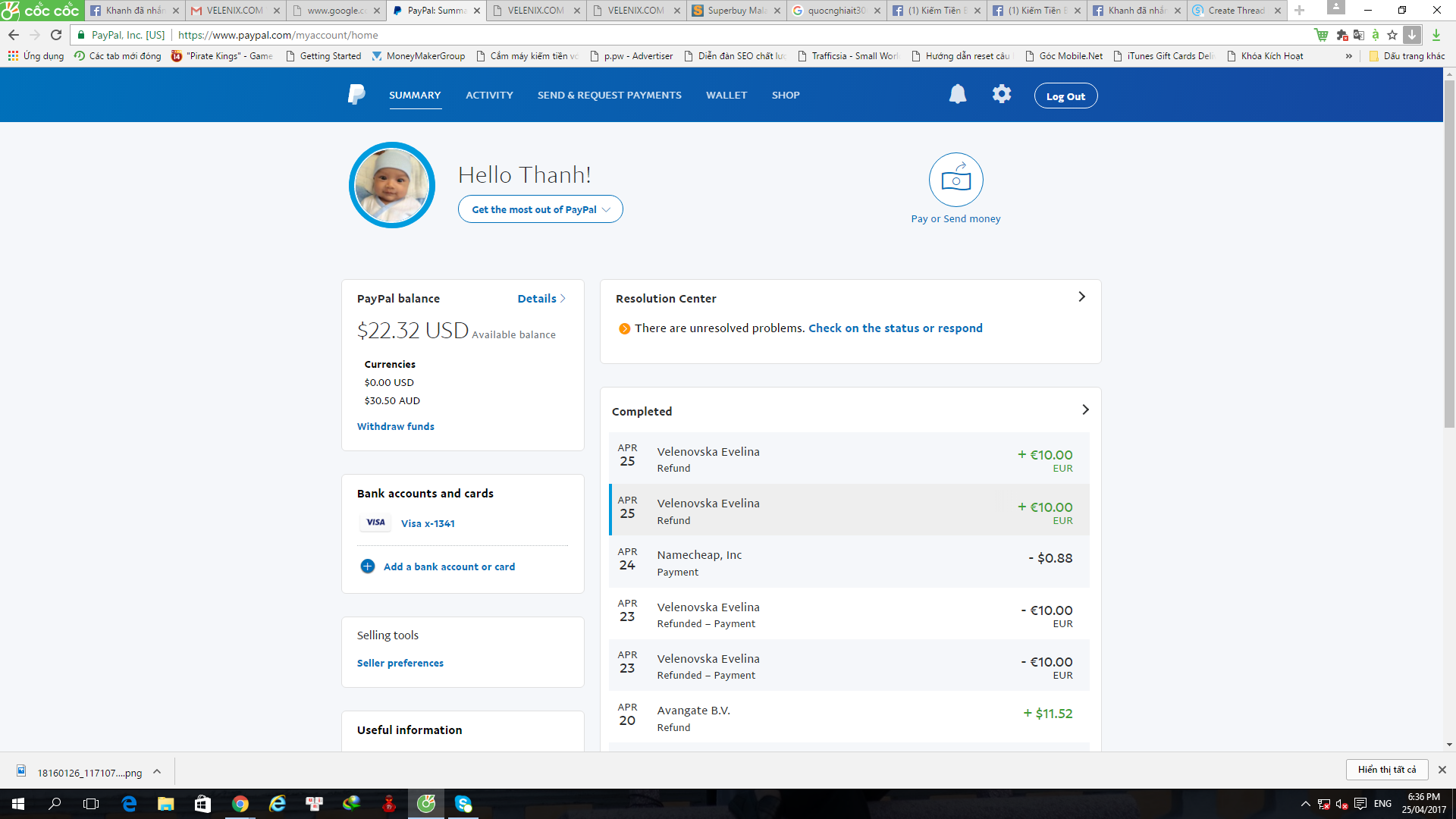Click the browser address bar URL
Viewport: 1456px width, 819px height.
(x=278, y=35)
